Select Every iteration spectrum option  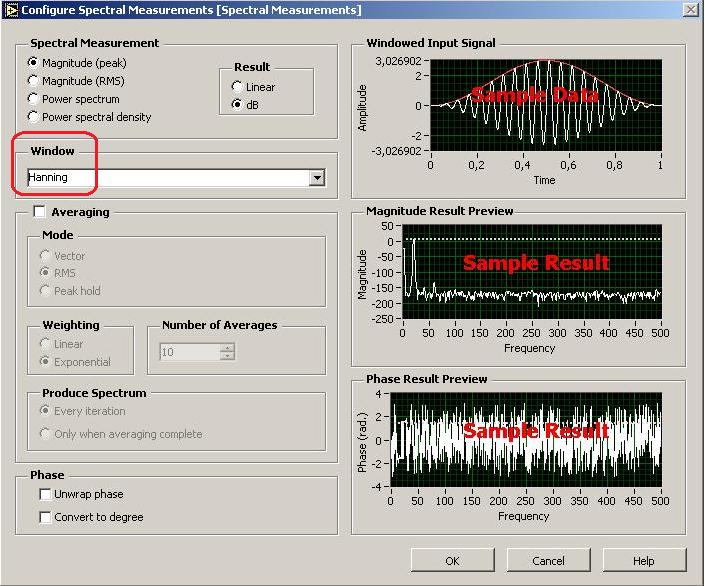83,411
